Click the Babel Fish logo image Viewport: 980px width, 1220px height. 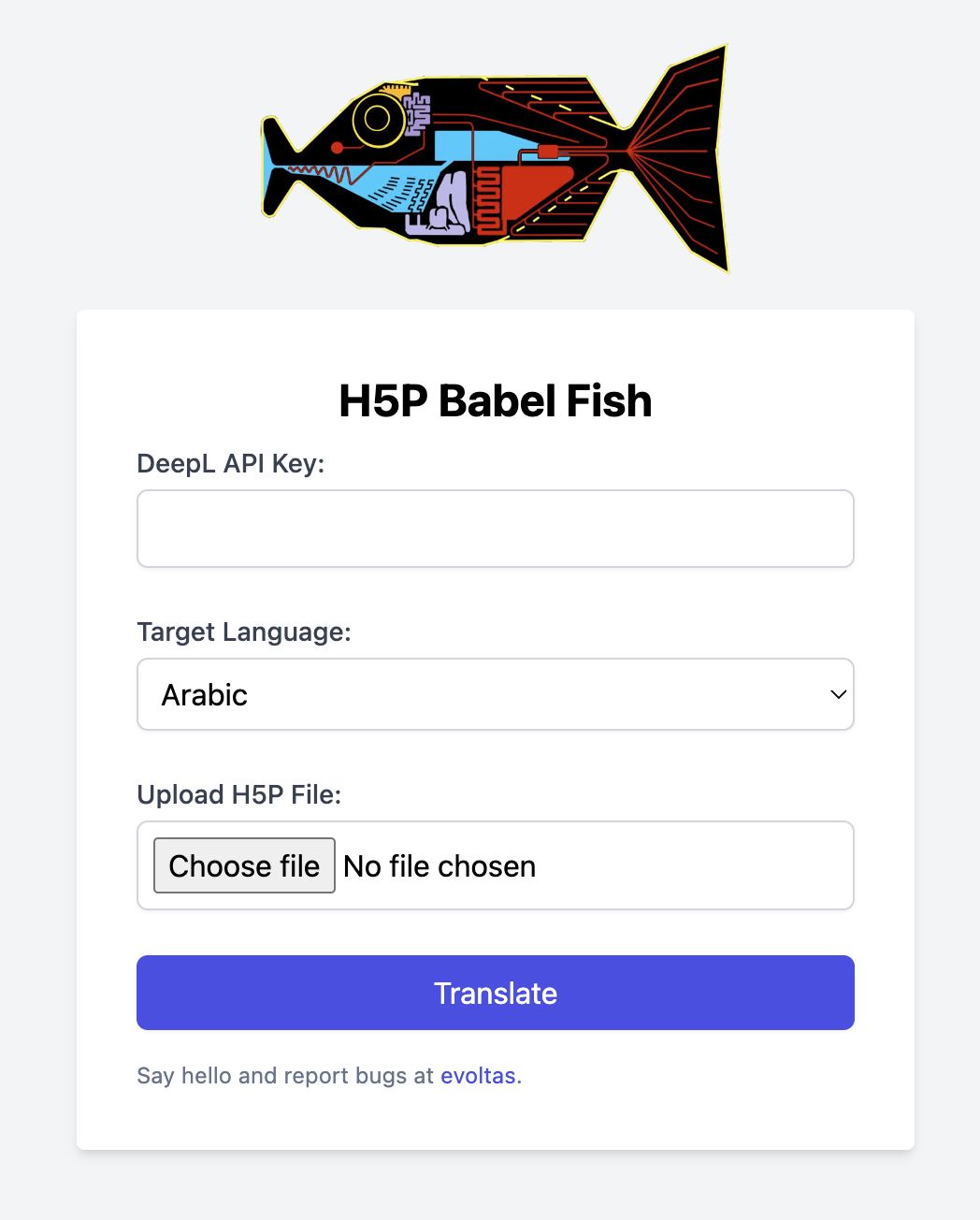[495, 157]
